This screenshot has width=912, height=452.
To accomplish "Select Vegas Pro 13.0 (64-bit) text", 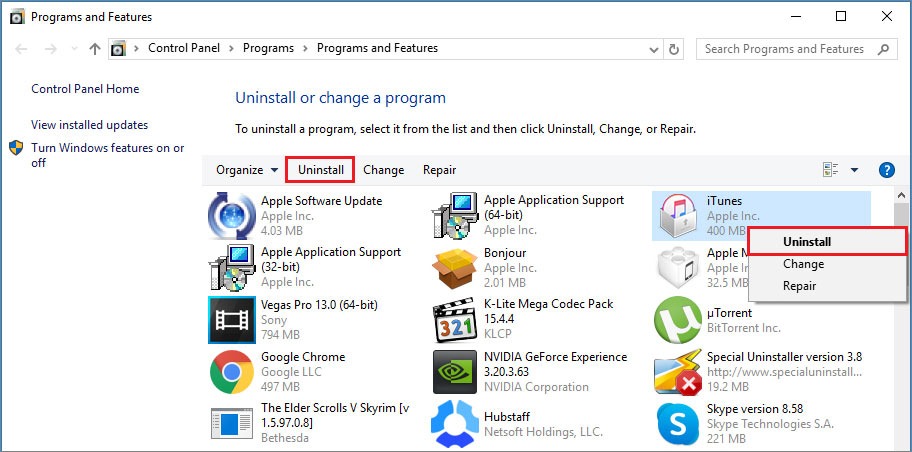I will tap(319, 305).
